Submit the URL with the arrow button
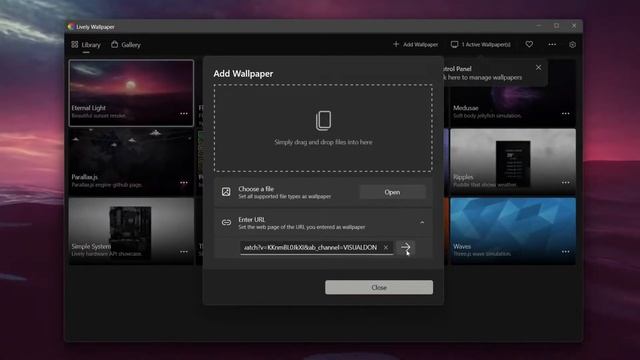The width and height of the screenshot is (640, 360). [405, 247]
